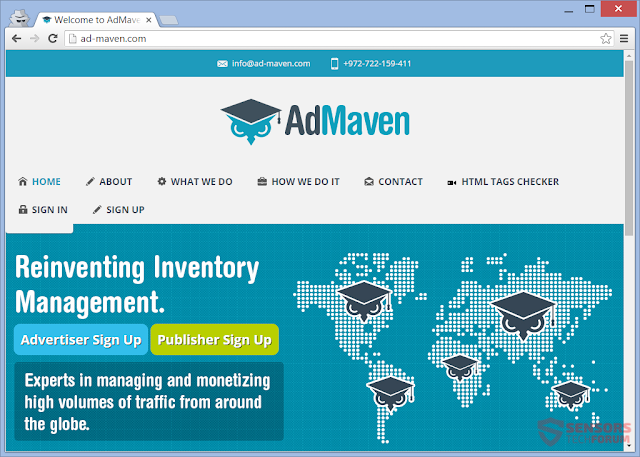Click the Advertiser Sign Up button
This screenshot has height=457, width=640.
[81, 339]
